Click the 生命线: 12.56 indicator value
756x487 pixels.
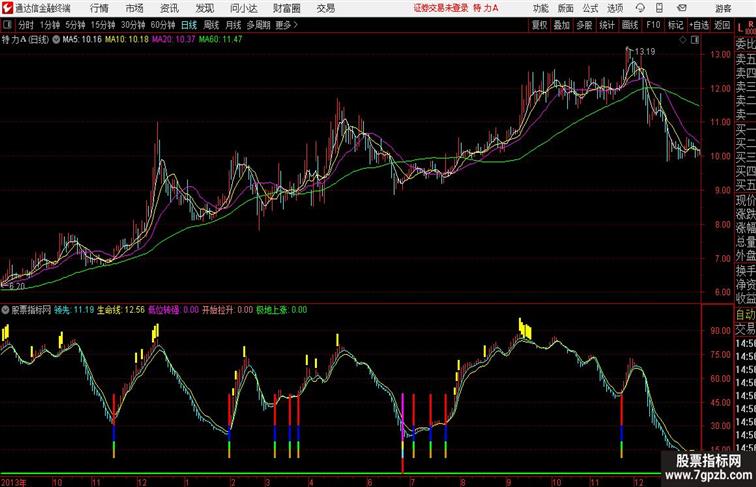[121, 310]
